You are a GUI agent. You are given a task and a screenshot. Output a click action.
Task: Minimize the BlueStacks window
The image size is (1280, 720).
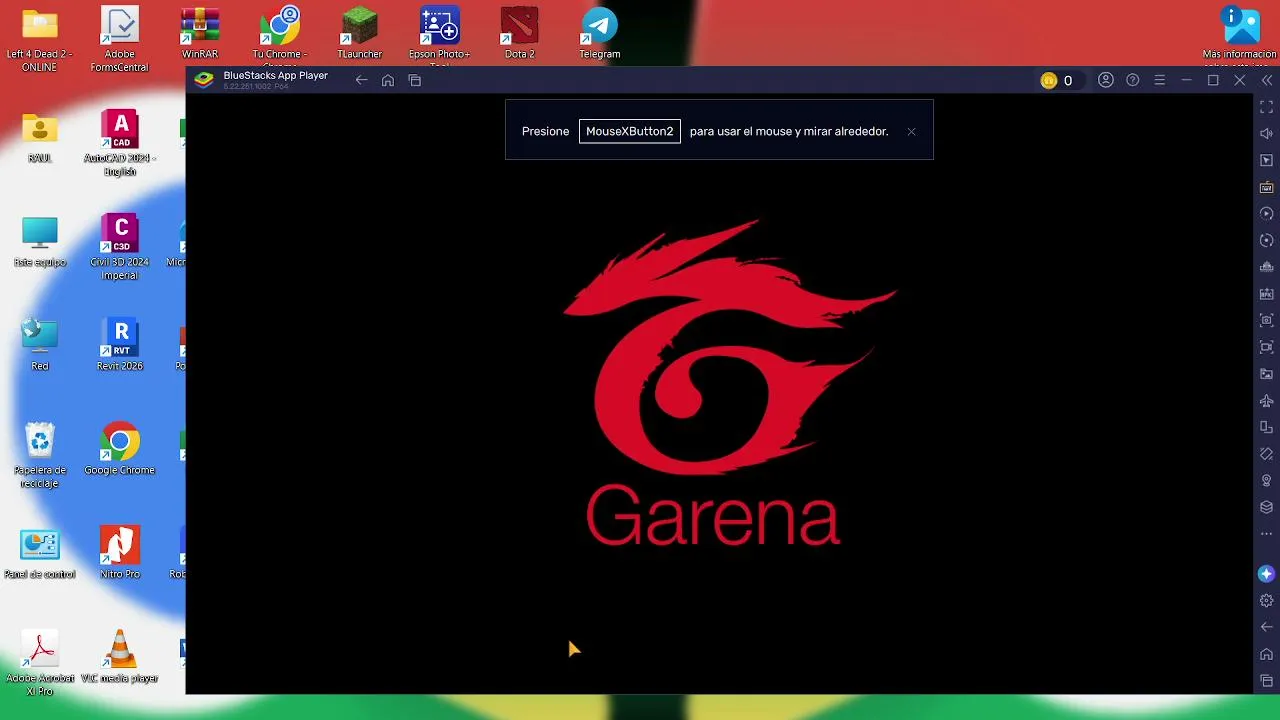click(1187, 80)
